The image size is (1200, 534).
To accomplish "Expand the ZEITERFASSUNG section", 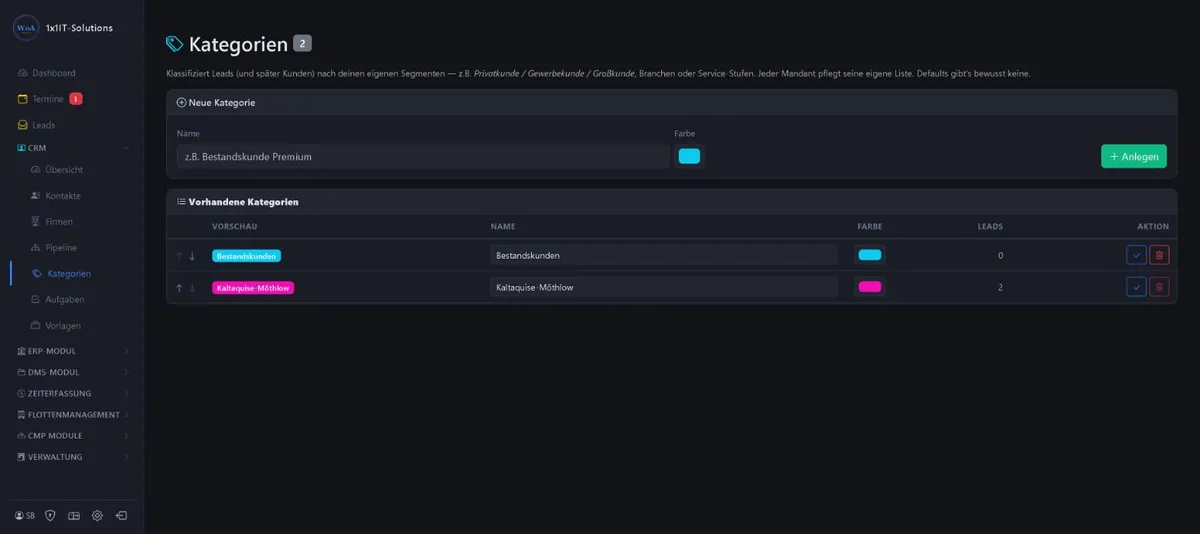I will 72,394.
